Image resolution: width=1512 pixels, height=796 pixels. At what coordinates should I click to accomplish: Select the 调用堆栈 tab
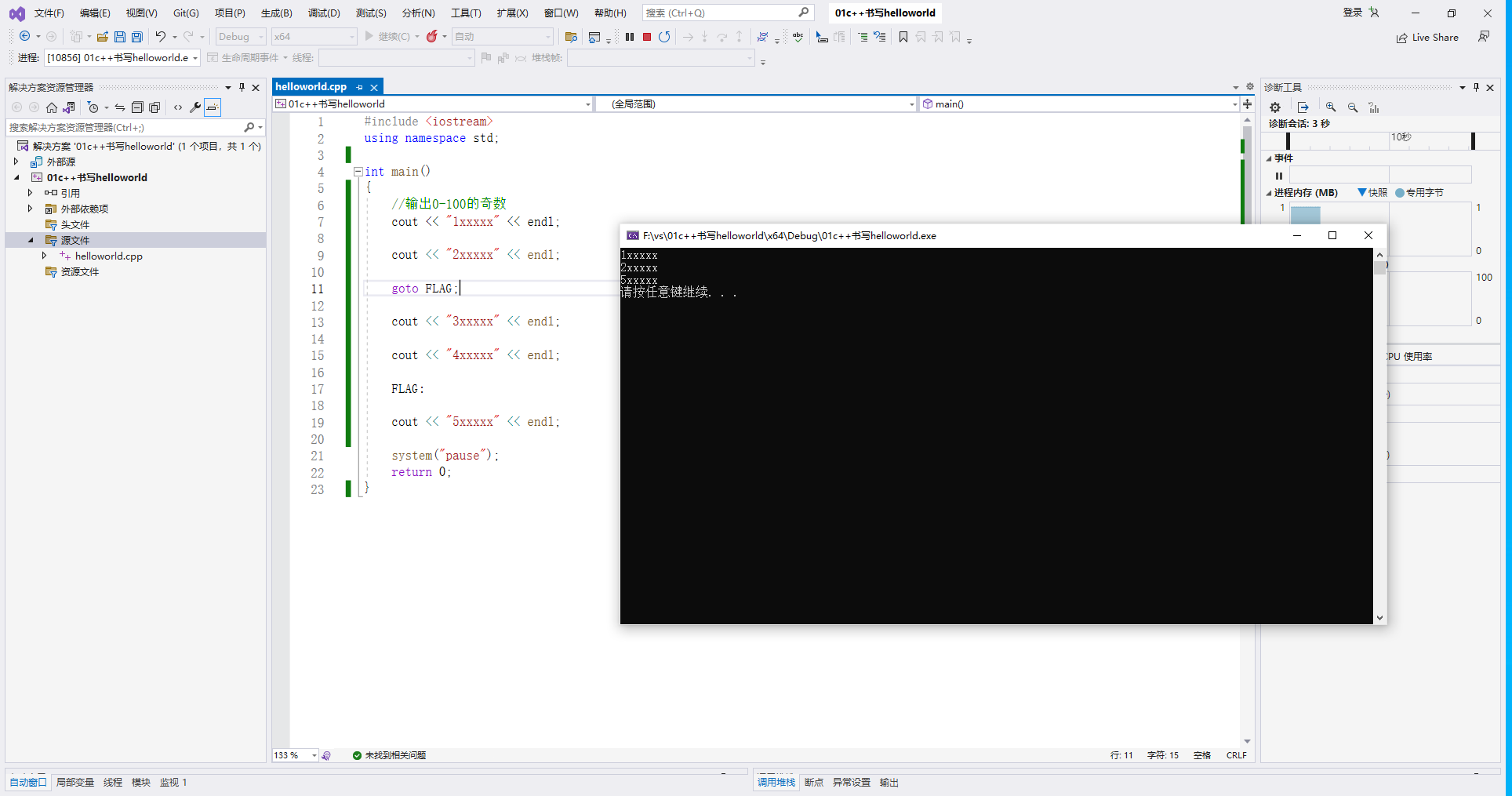776,782
